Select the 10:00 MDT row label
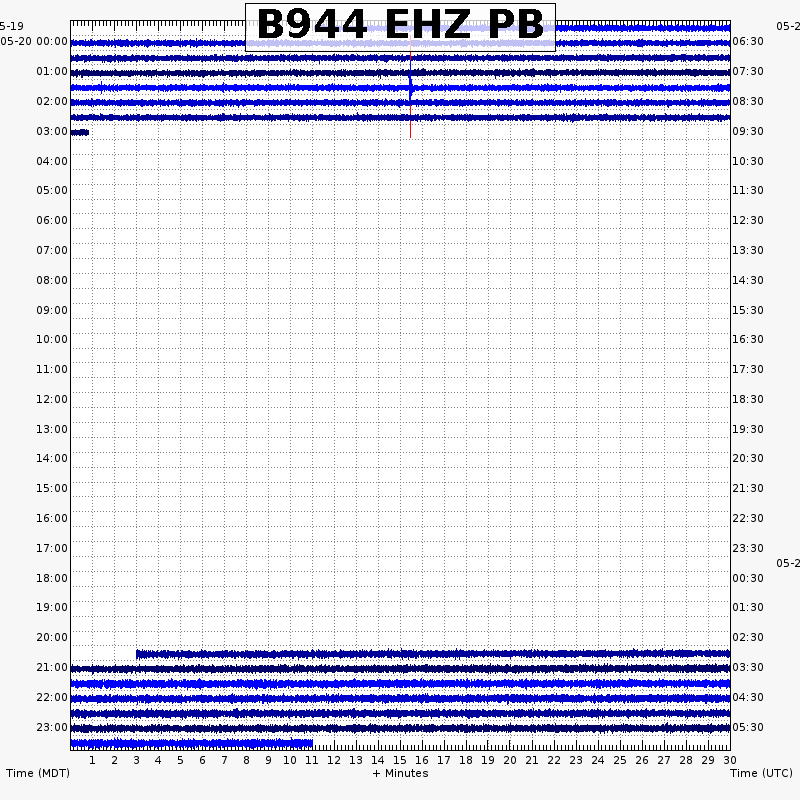Screen dimensions: 800x800 tap(52, 339)
